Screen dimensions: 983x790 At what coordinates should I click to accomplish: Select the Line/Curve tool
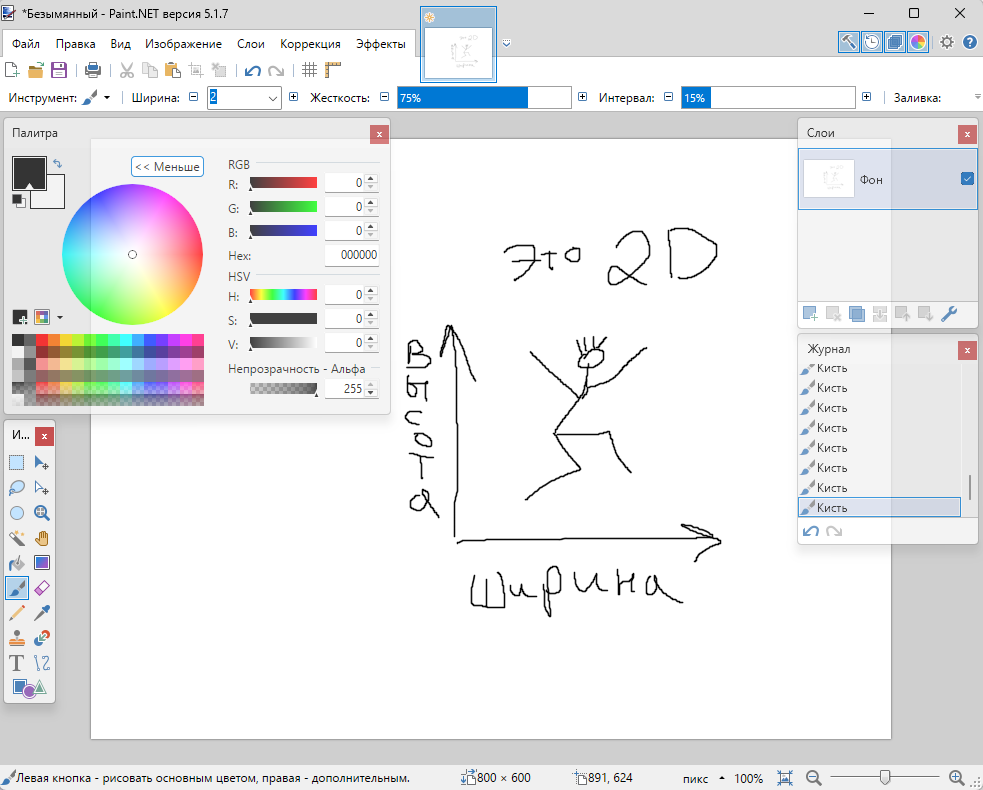42,663
